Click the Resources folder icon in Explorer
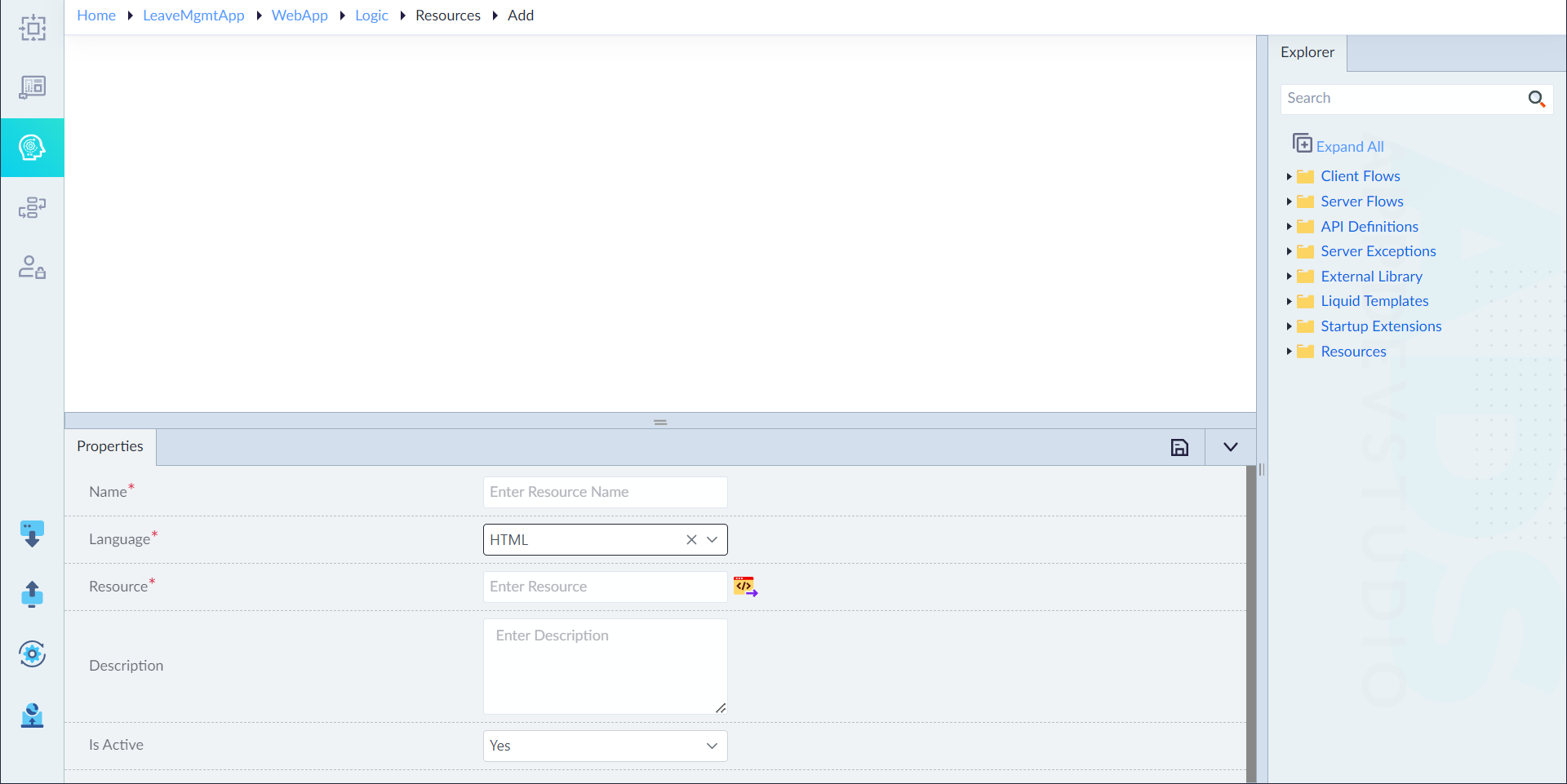Image resolution: width=1567 pixels, height=784 pixels. coord(1306,352)
